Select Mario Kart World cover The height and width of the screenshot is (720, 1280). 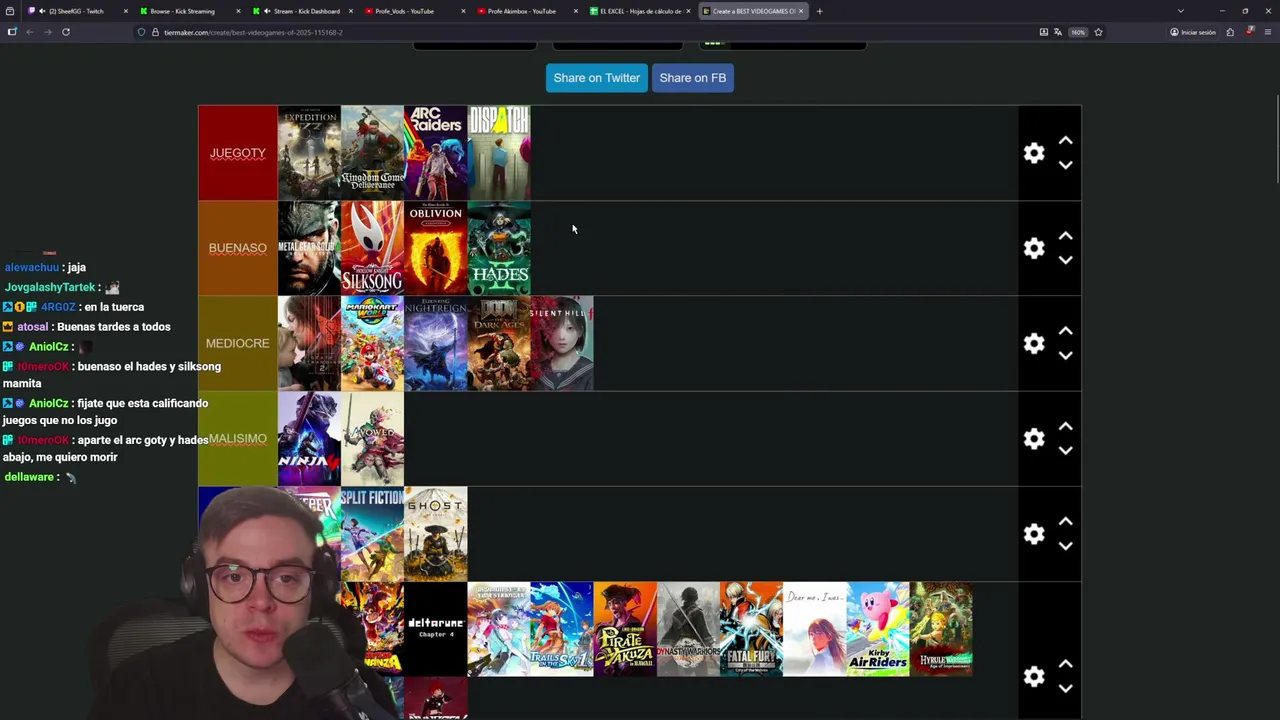click(372, 343)
